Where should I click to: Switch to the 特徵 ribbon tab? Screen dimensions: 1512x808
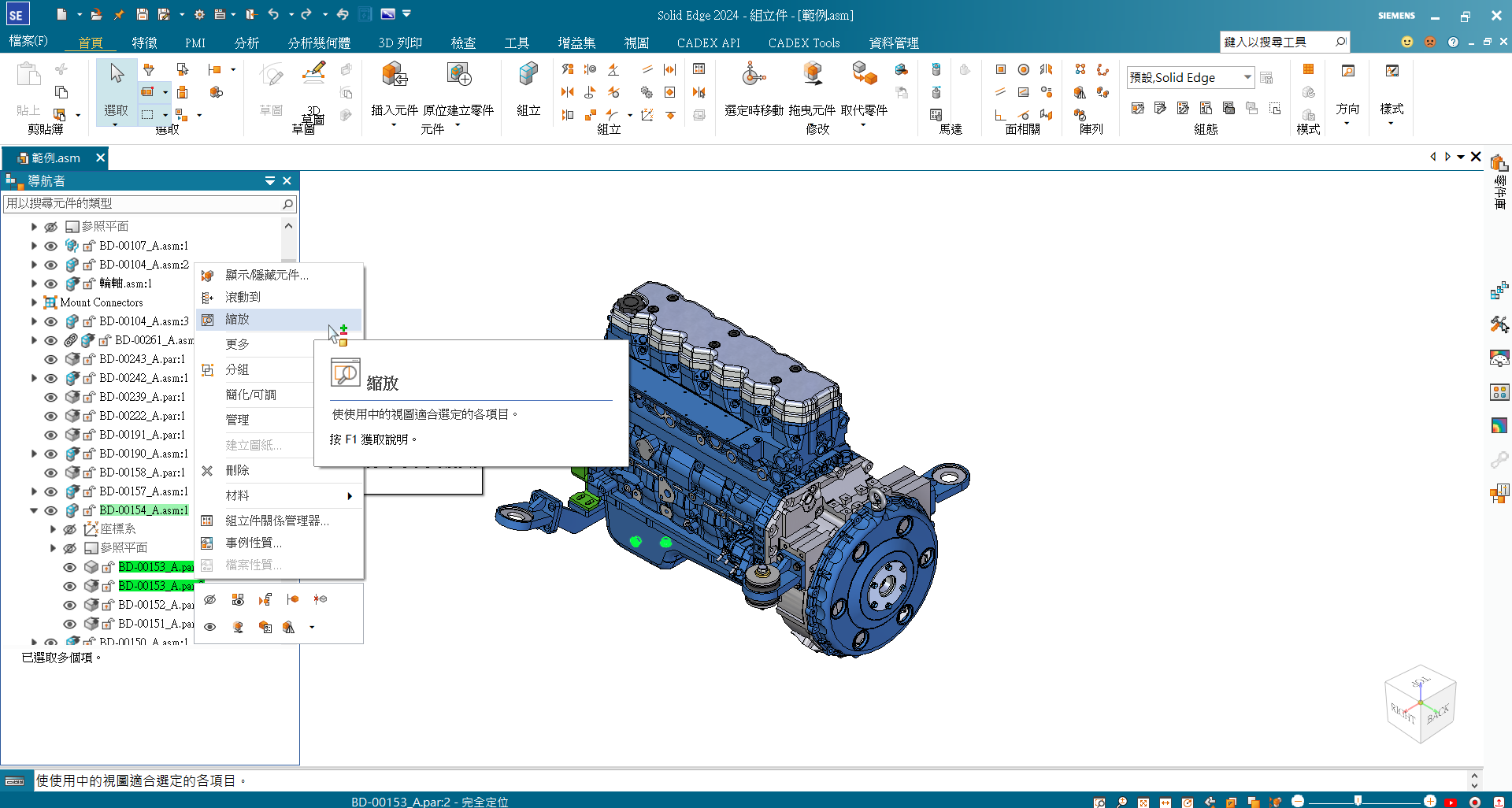144,43
